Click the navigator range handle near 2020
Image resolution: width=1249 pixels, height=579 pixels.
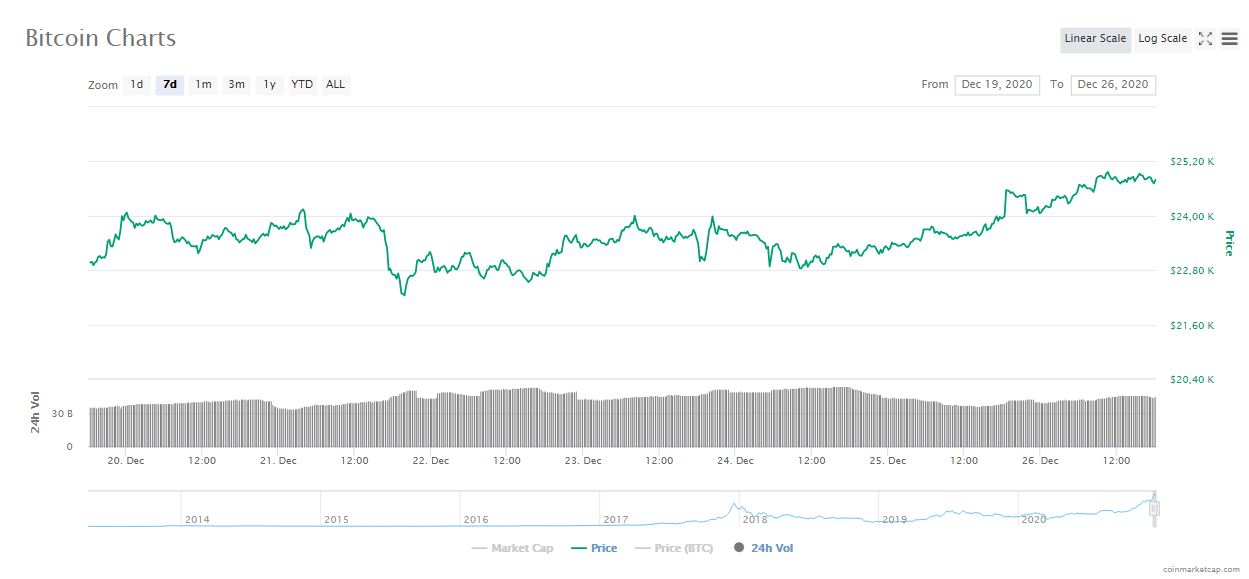1153,509
